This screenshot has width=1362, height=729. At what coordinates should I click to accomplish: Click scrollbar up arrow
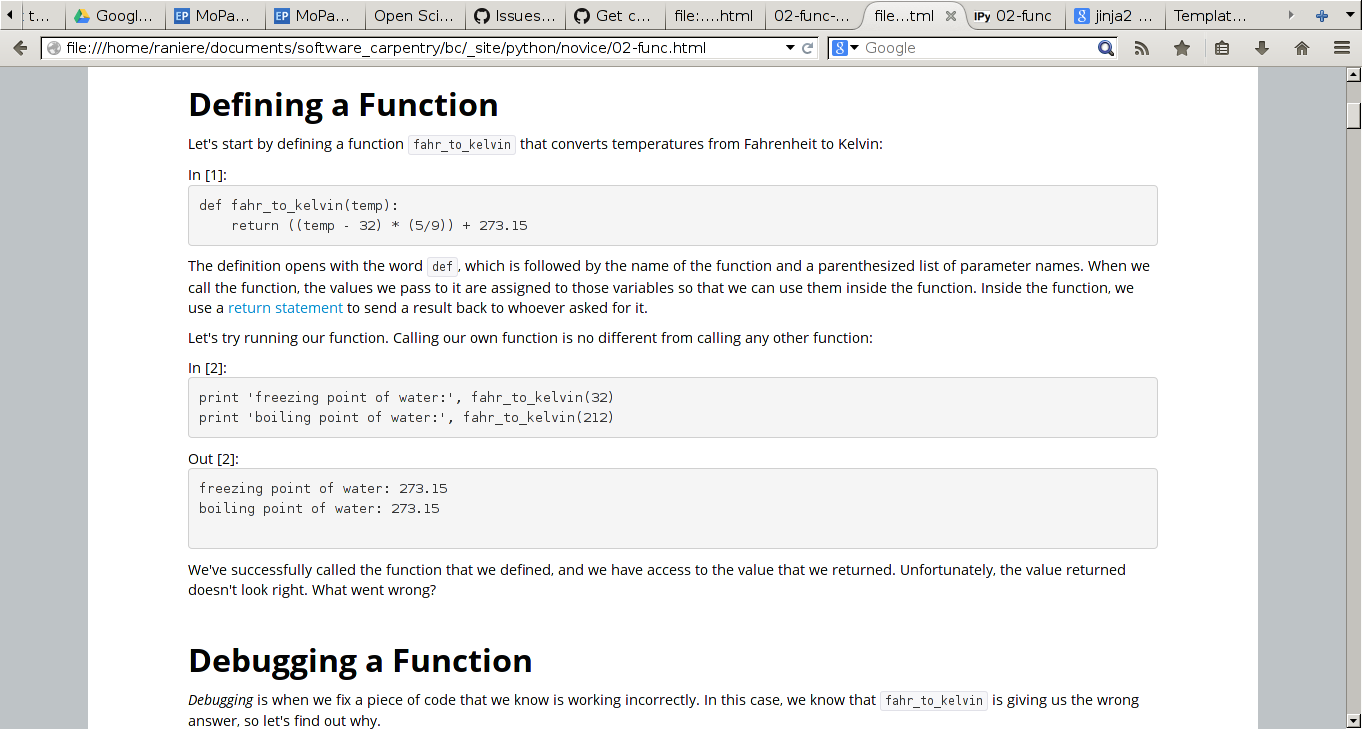[1354, 74]
